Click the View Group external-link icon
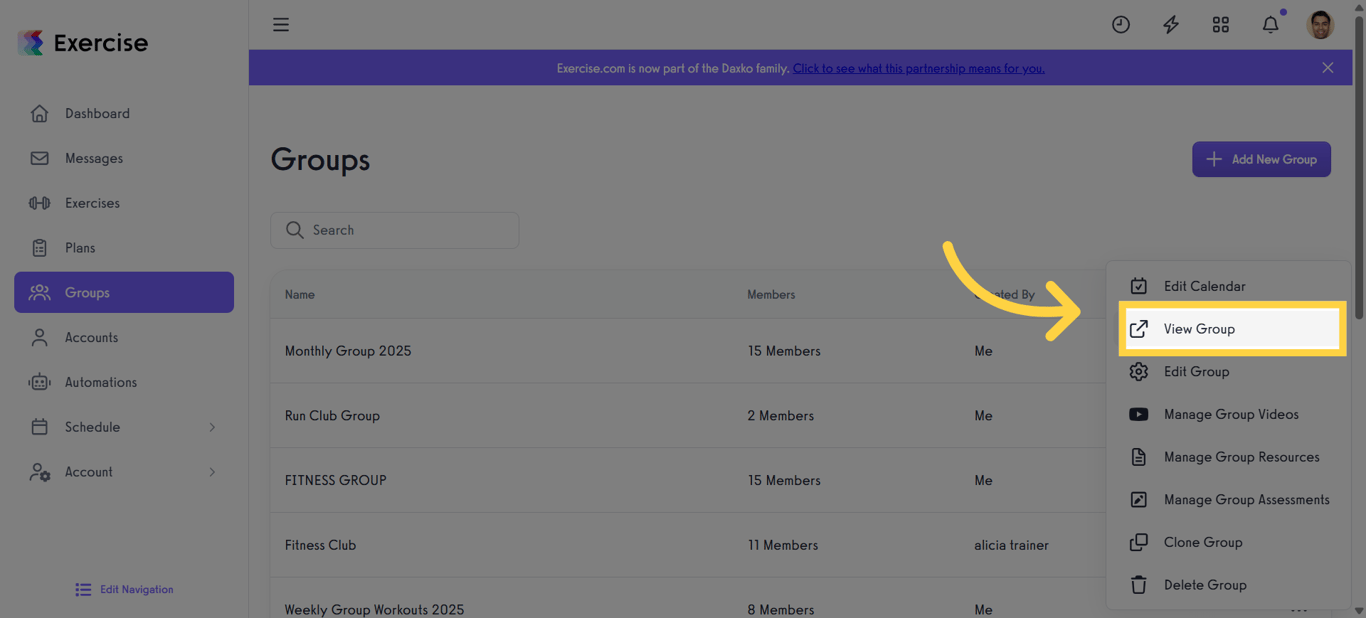 (x=1139, y=329)
